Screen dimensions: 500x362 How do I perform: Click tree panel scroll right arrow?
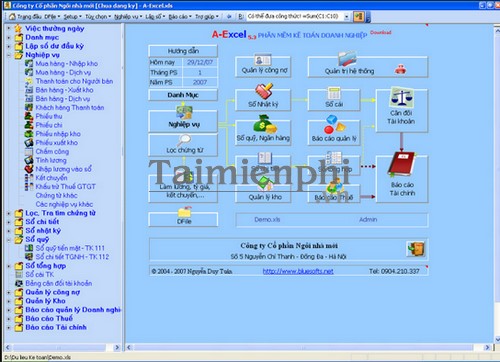pyautogui.click(x=117, y=347)
